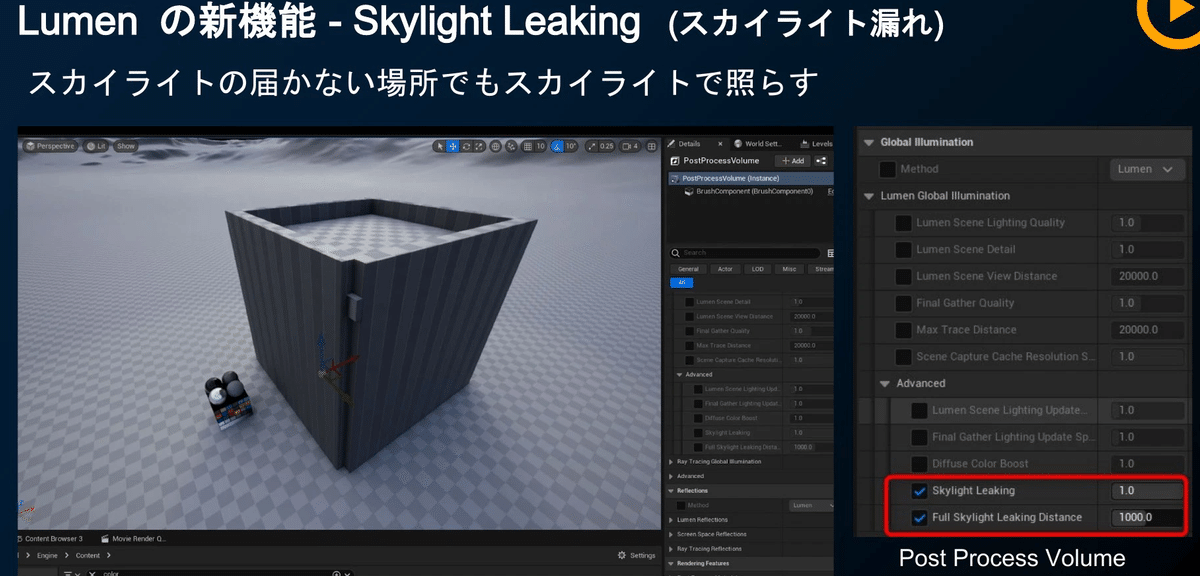
Task: Enable Lumen Scene View Distance override, enlarged panel
Action: point(904,276)
